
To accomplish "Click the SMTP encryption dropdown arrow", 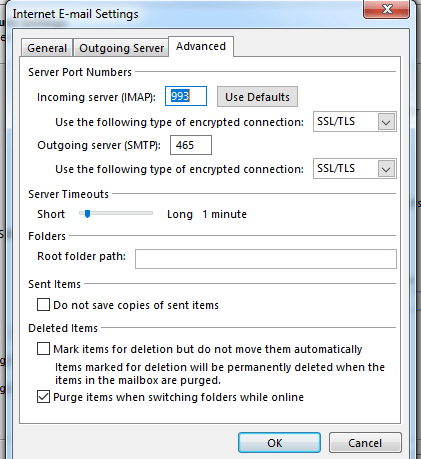I will pyautogui.click(x=386, y=169).
